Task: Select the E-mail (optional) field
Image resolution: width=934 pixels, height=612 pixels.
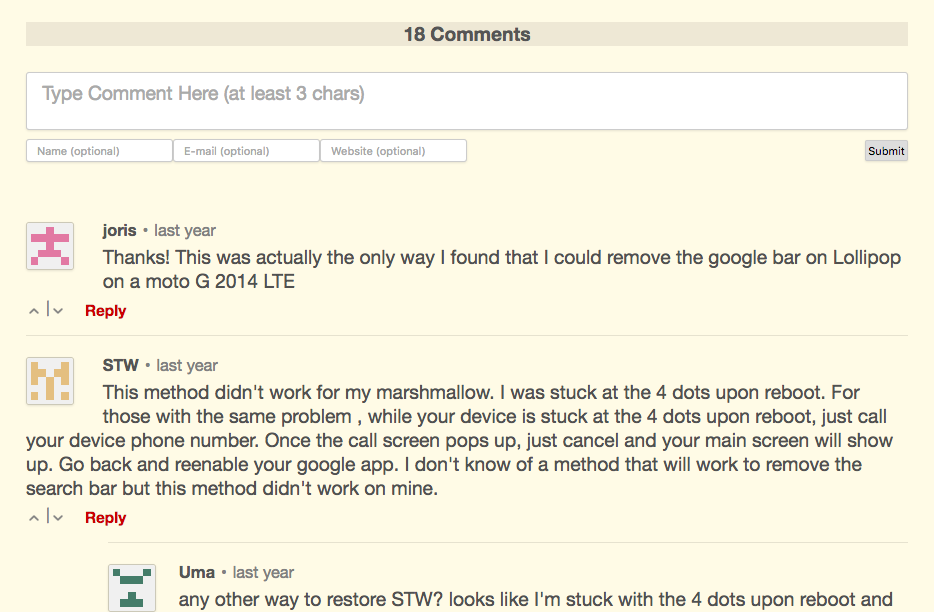Action: [x=246, y=151]
